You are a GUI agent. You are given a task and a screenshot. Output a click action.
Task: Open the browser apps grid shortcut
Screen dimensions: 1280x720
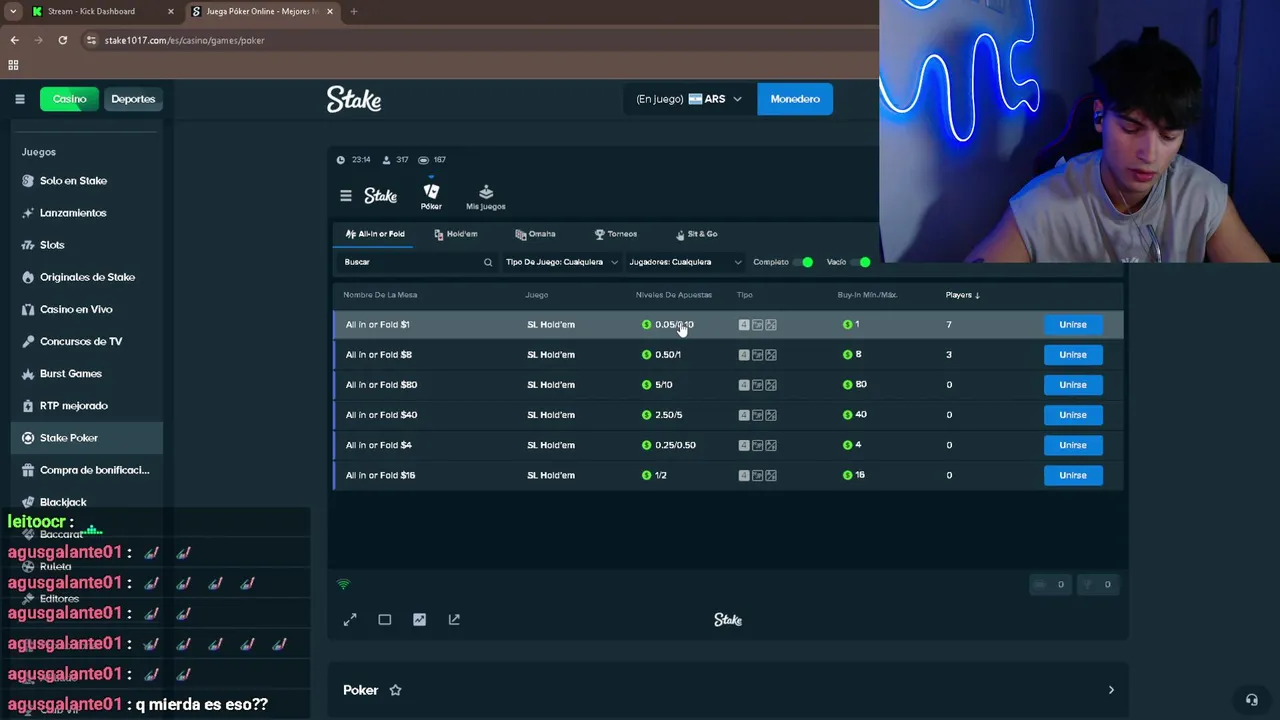click(x=13, y=65)
